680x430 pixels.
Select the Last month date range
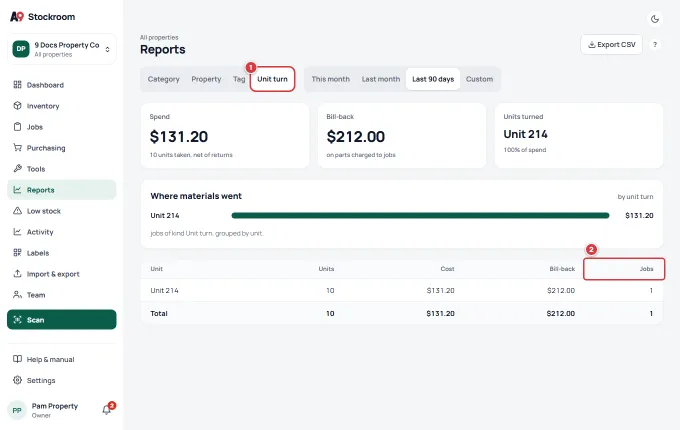tap(381, 79)
